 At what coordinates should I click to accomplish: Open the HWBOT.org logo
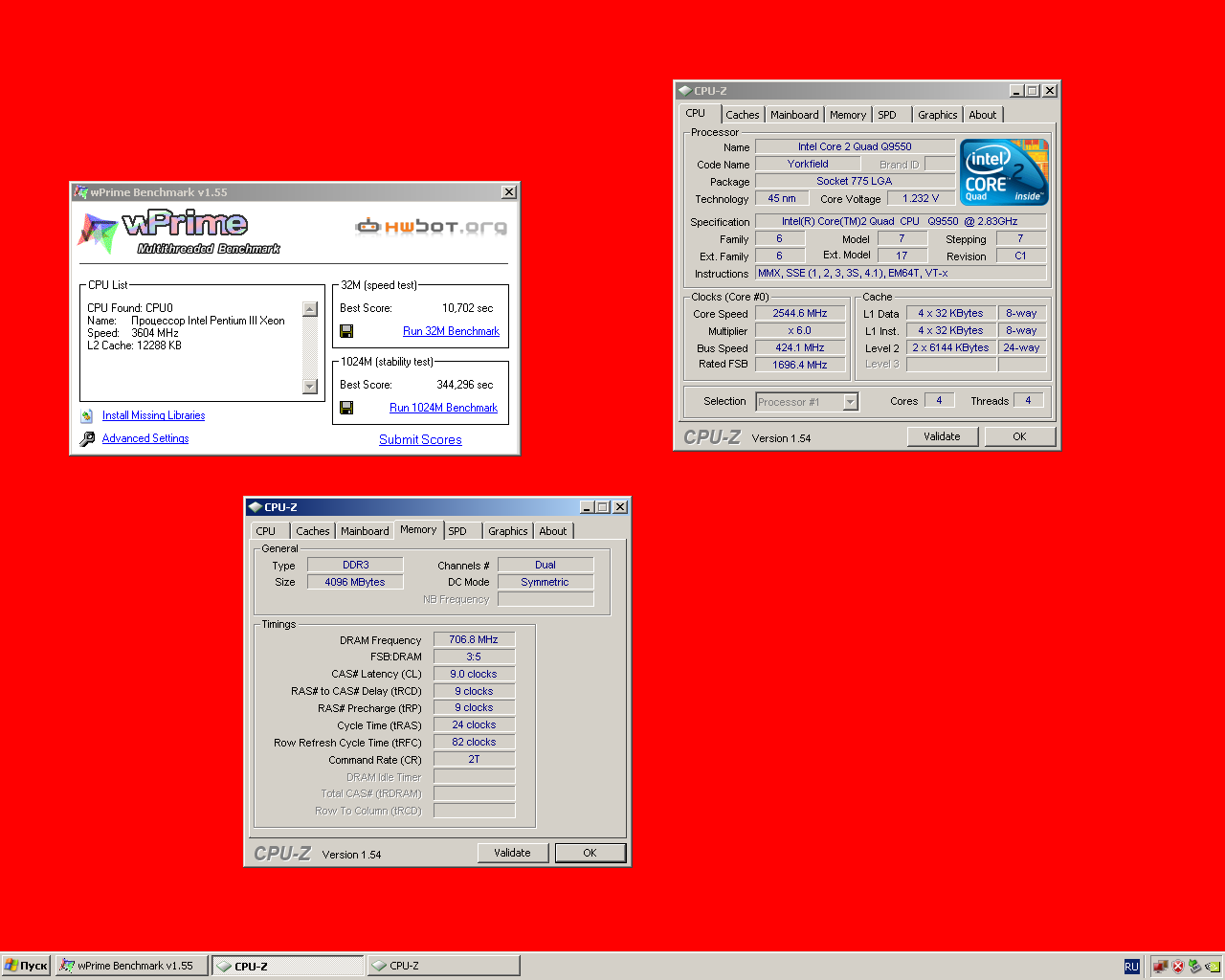coord(431,227)
